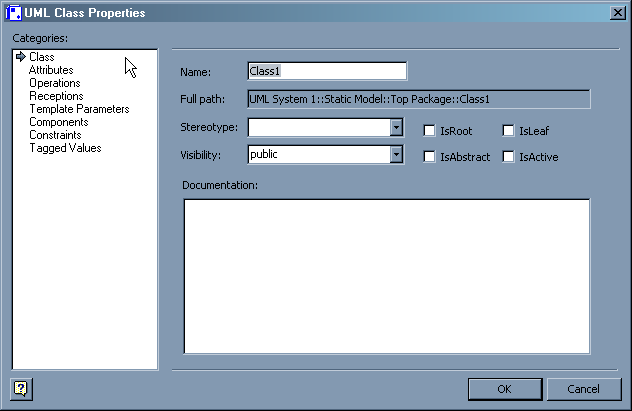Image resolution: width=632 pixels, height=411 pixels.
Task: Enable the IsRoot checkbox
Action: pyautogui.click(x=429, y=131)
